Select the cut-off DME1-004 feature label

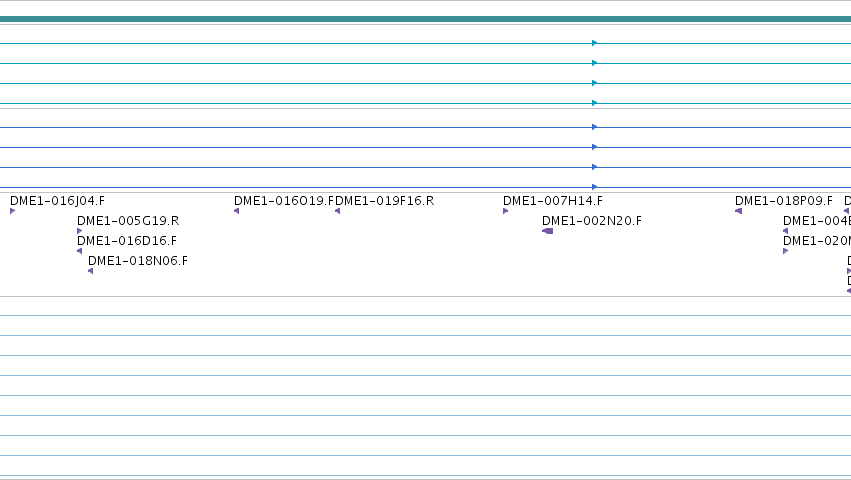[x=817, y=221]
